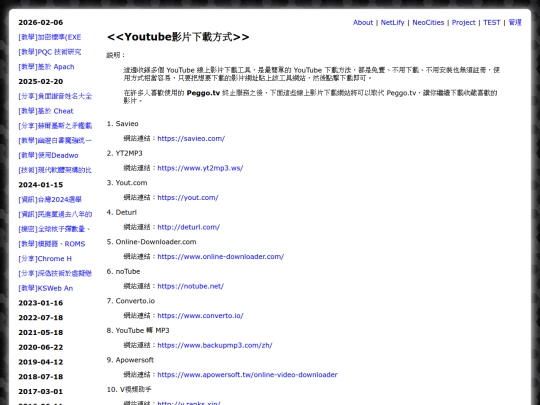Image resolution: width=540 pixels, height=405 pixels.
Task: Open sidebar article [資訊]台灣2024選舉
Action: [x=50, y=199]
